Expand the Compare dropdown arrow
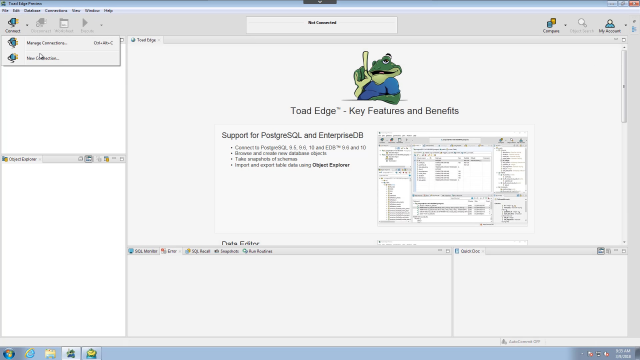The image size is (640, 360). pos(565,25)
